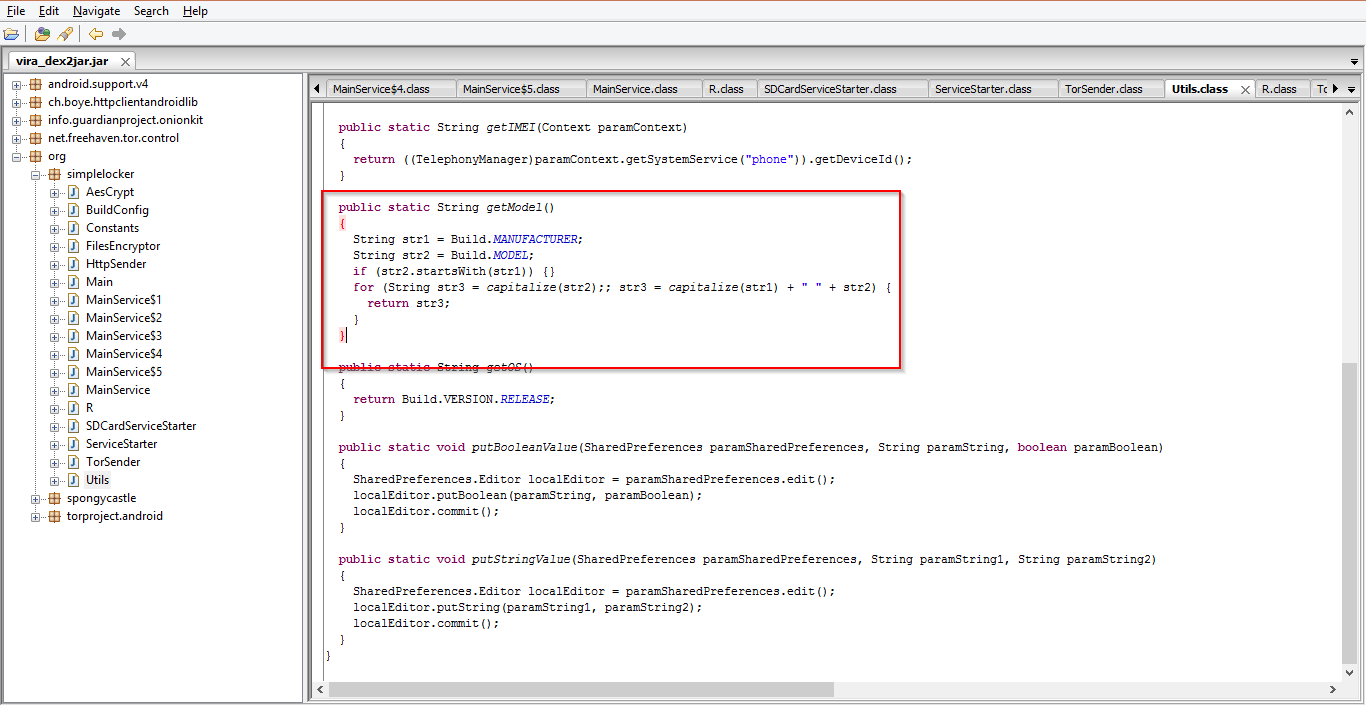Close the vira_dex2jar.jar tab
The image size is (1366, 706).
(126, 62)
